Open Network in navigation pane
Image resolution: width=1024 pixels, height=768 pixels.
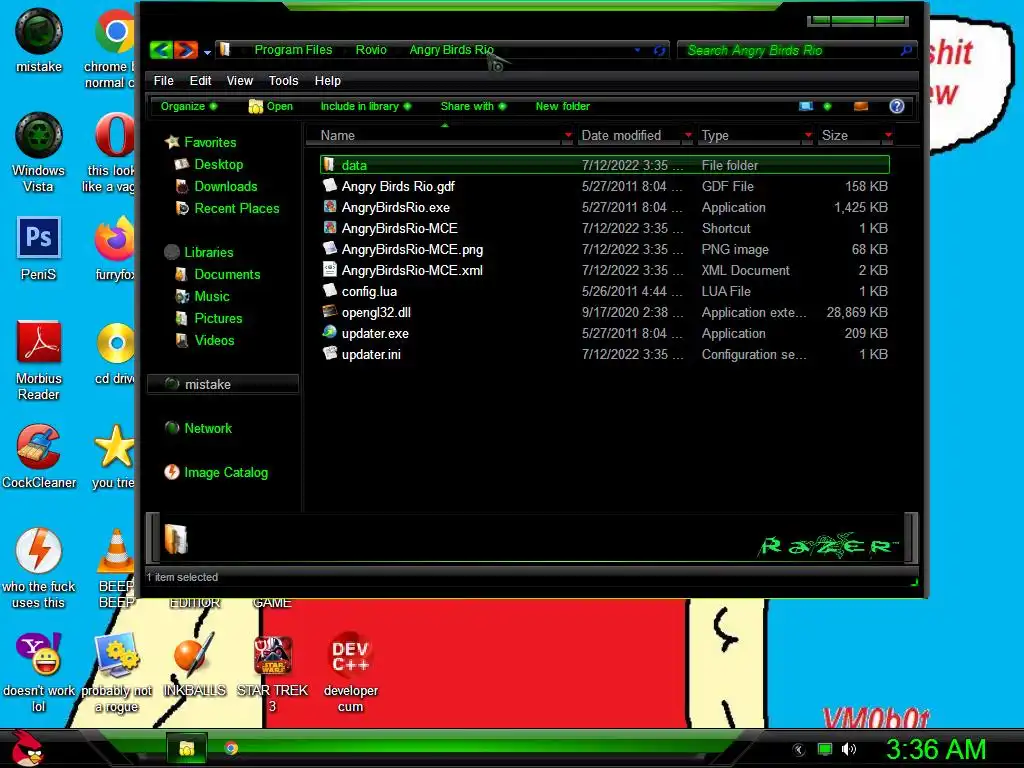click(x=199, y=428)
